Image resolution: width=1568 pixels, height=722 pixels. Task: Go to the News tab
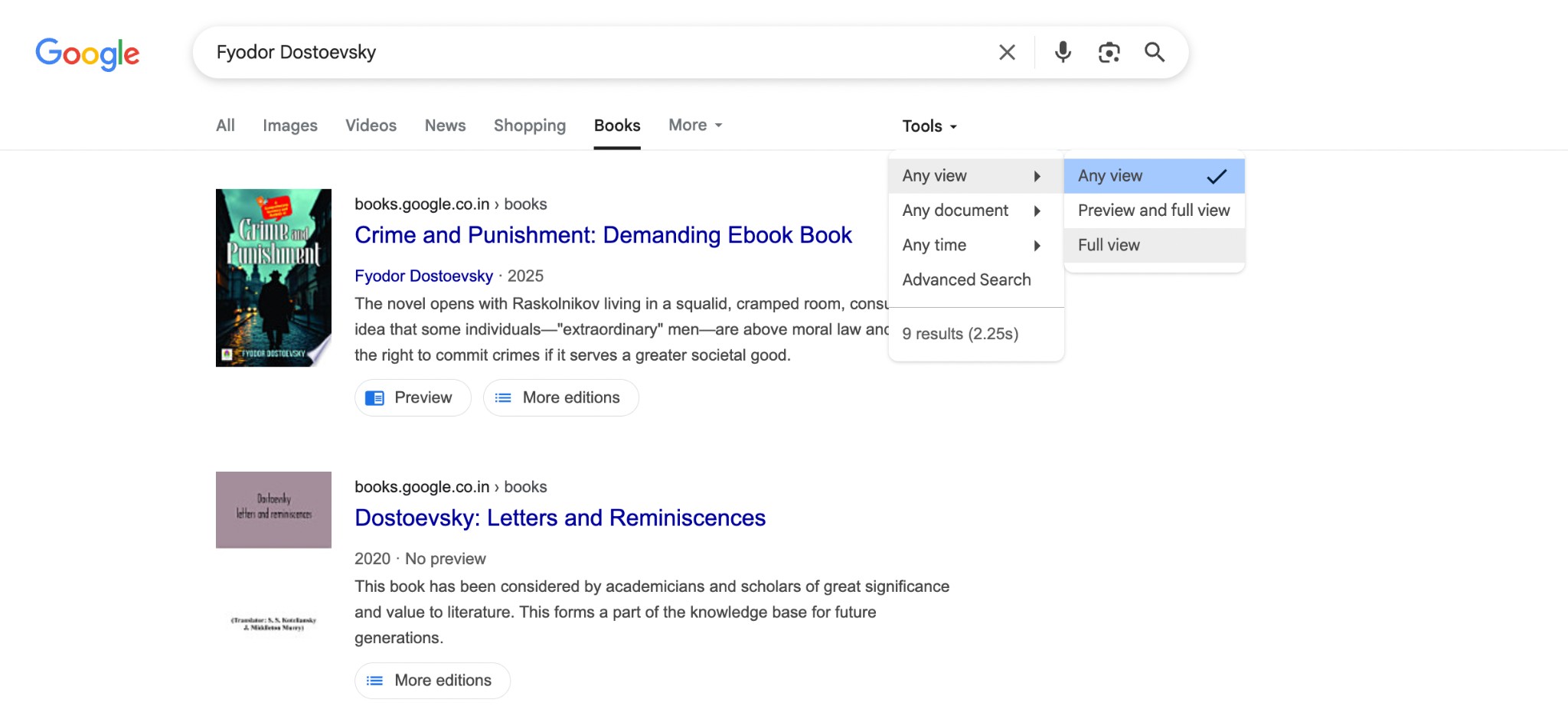pyautogui.click(x=446, y=126)
